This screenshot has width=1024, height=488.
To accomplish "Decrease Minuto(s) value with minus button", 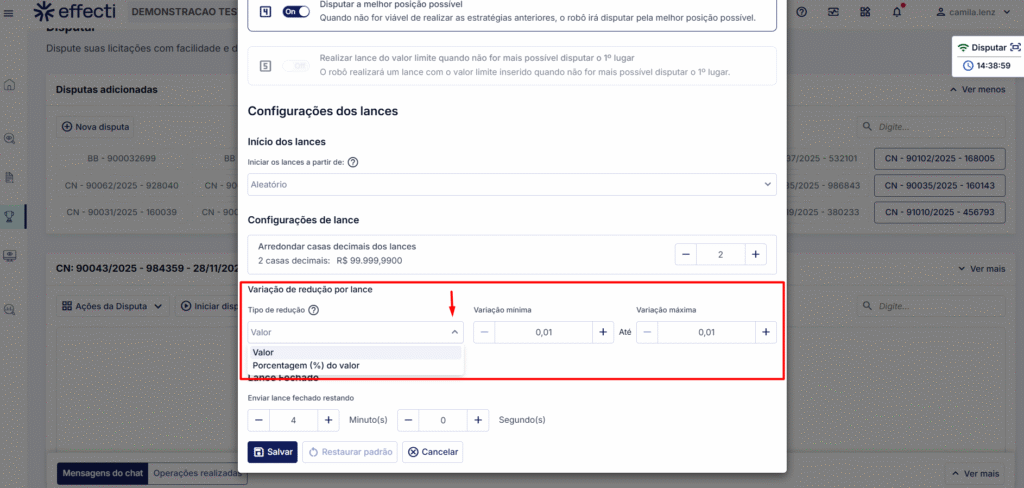I will pos(259,420).
